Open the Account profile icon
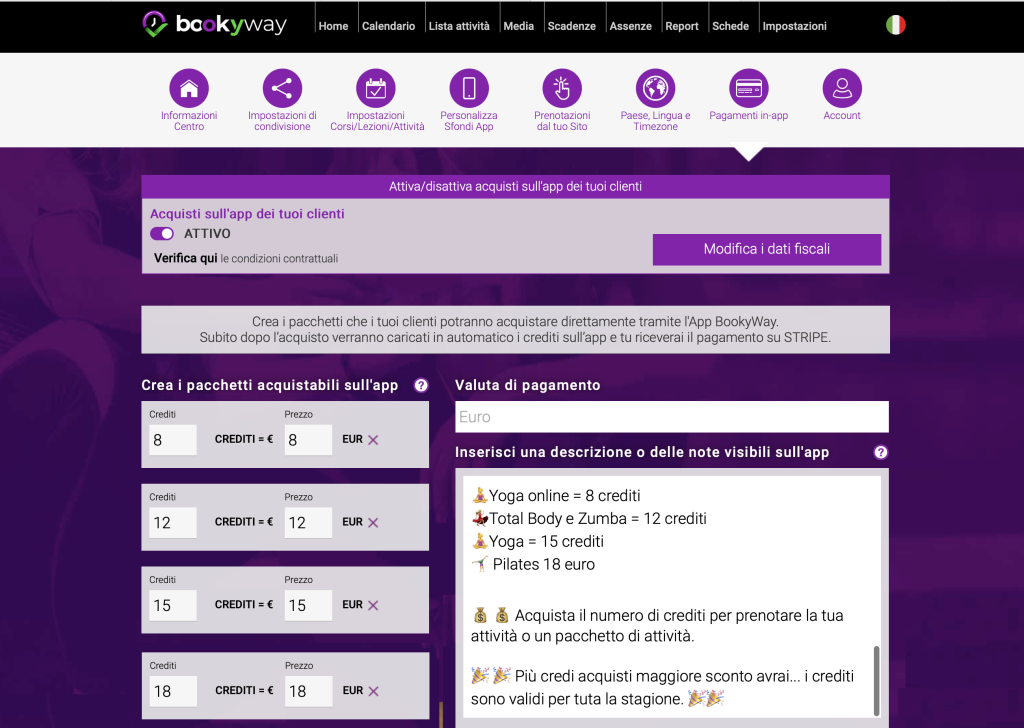1024x728 pixels. click(x=842, y=89)
